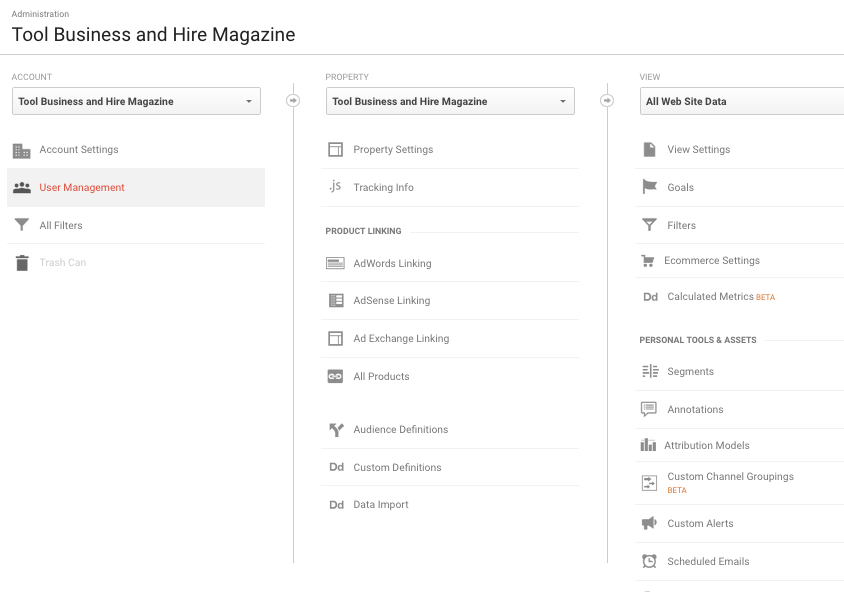Open All Products
Image resolution: width=844 pixels, height=592 pixels.
381,376
